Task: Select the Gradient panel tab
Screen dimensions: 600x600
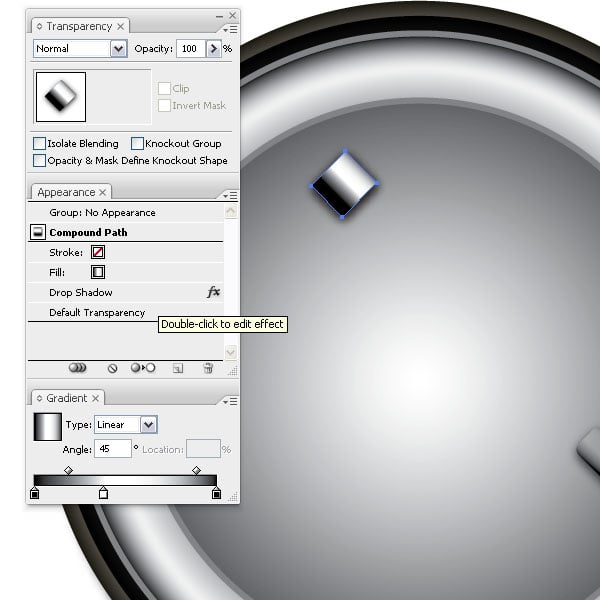Action: click(66, 398)
